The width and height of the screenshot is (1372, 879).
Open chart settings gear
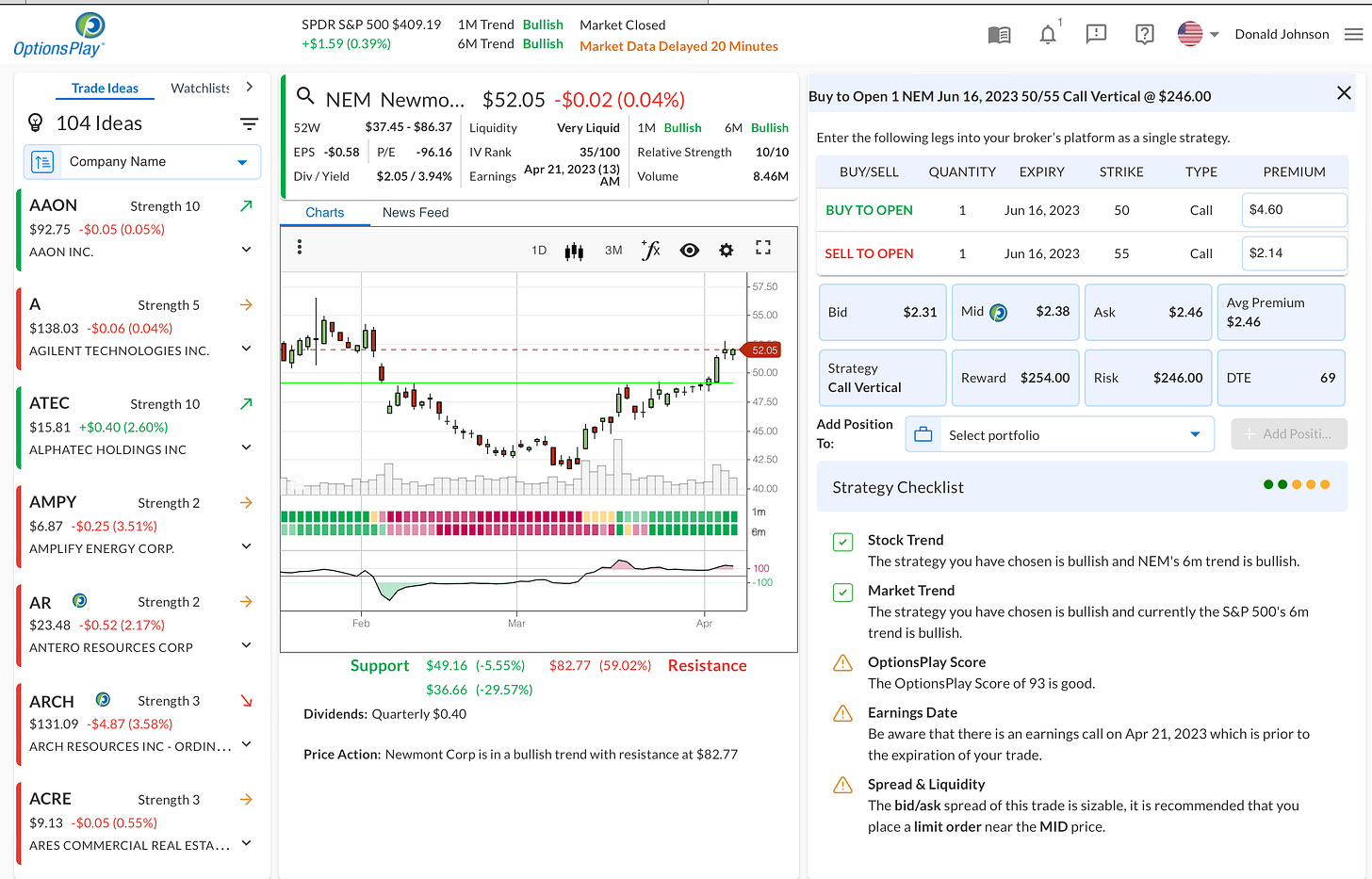pos(727,251)
